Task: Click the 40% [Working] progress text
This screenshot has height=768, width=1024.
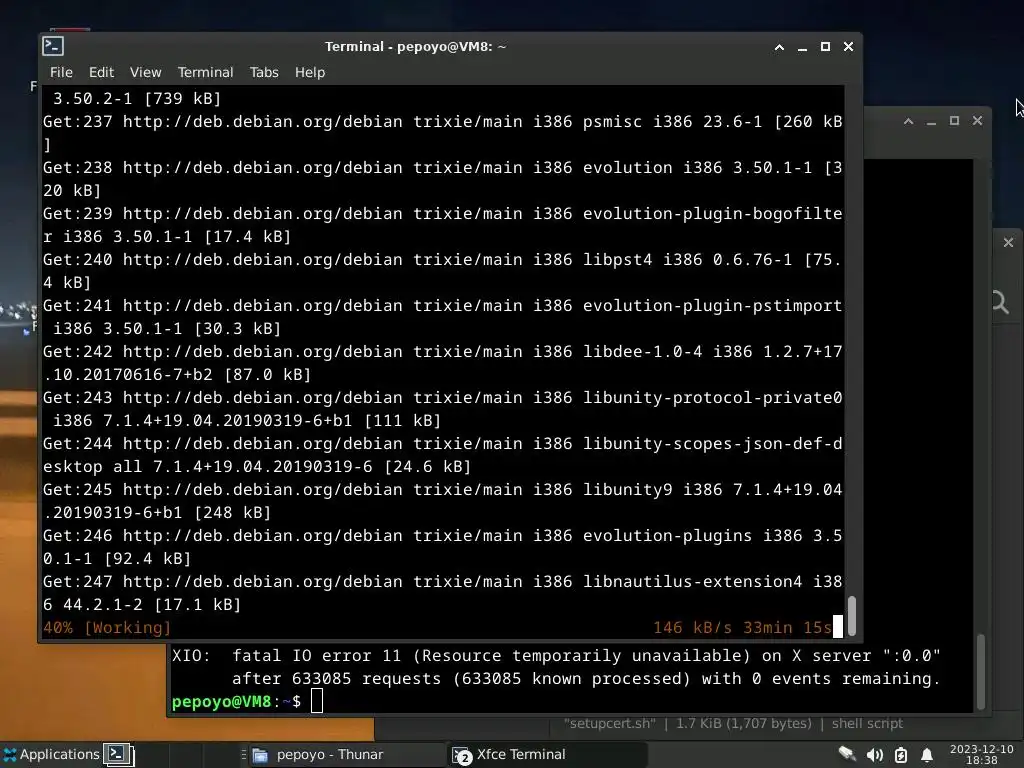Action: tap(107, 628)
